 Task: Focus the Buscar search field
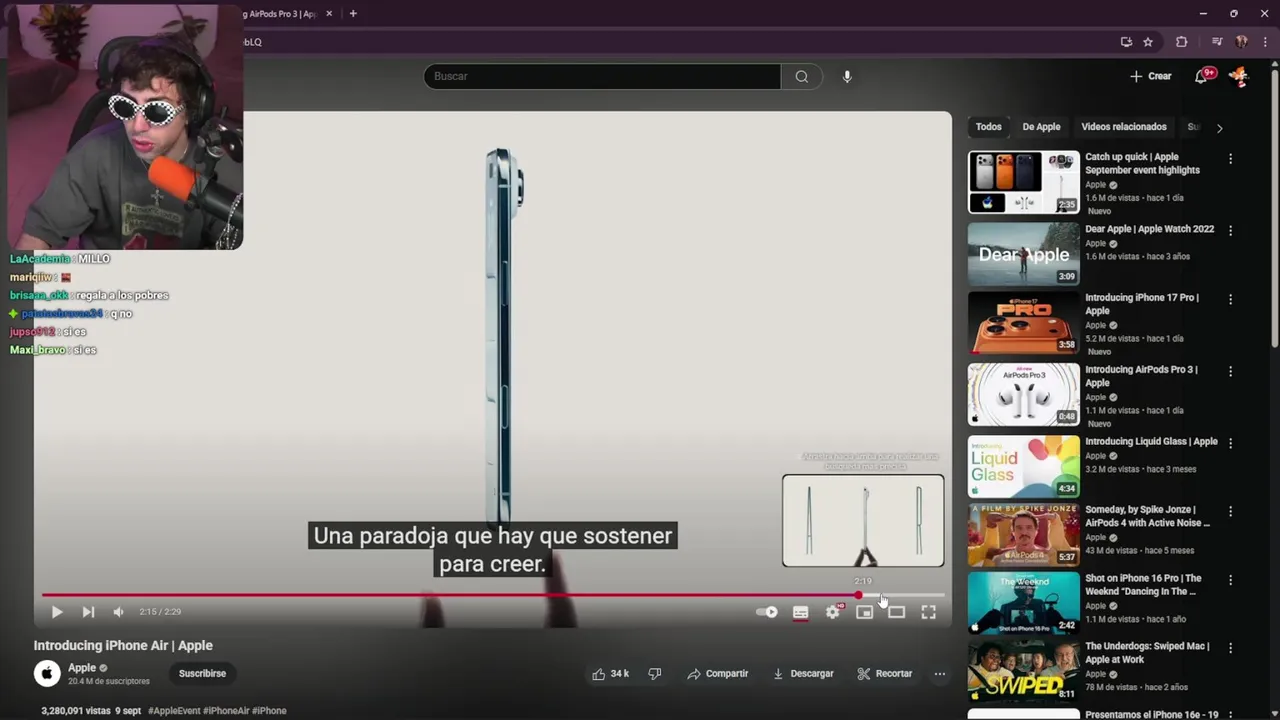pyautogui.click(x=602, y=76)
